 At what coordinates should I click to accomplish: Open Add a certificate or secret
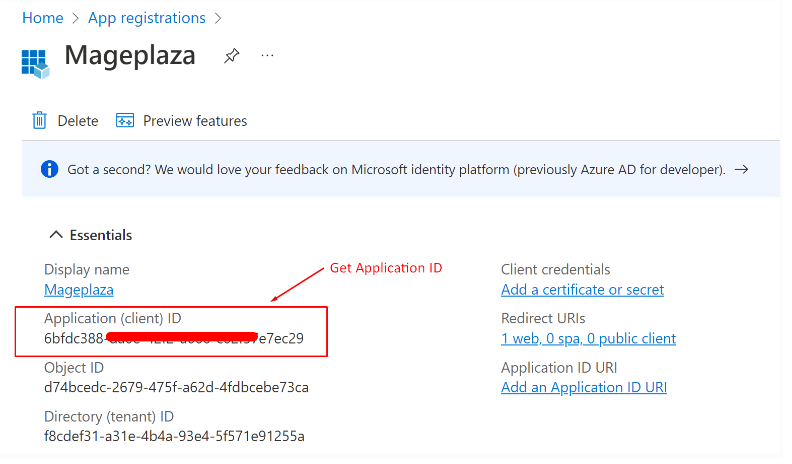[582, 290]
